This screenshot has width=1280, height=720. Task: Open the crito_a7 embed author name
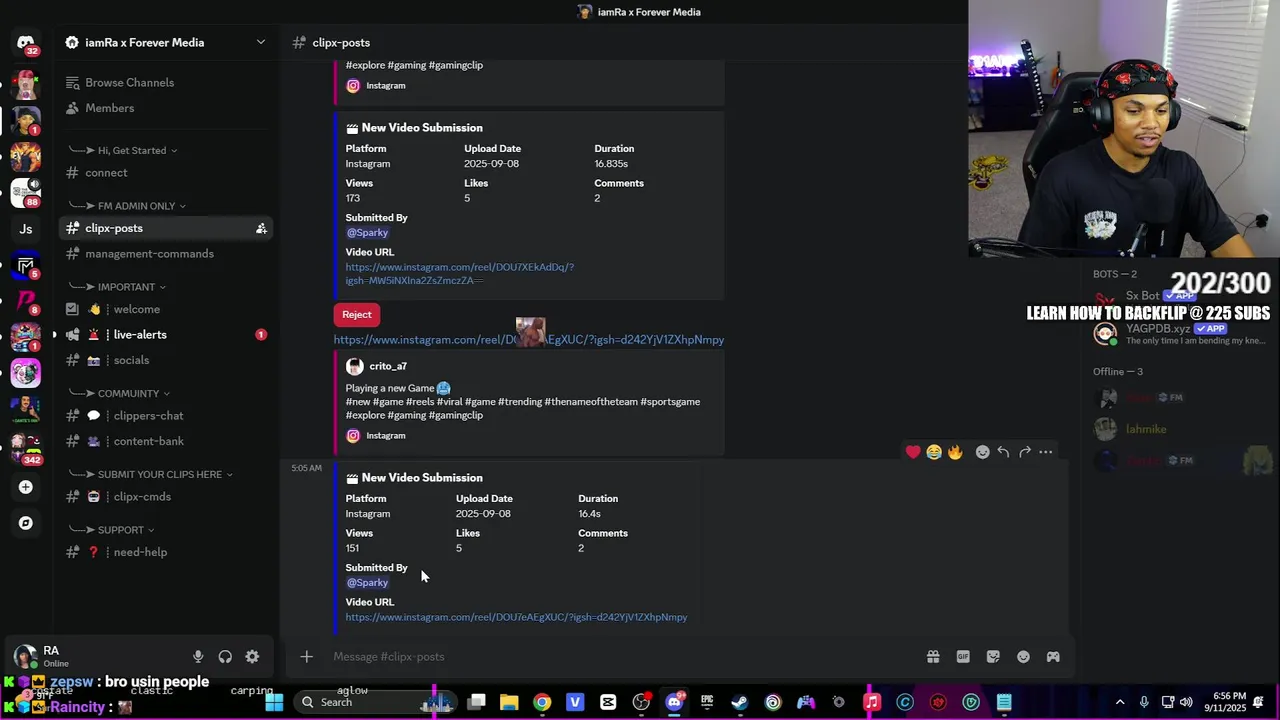388,367
